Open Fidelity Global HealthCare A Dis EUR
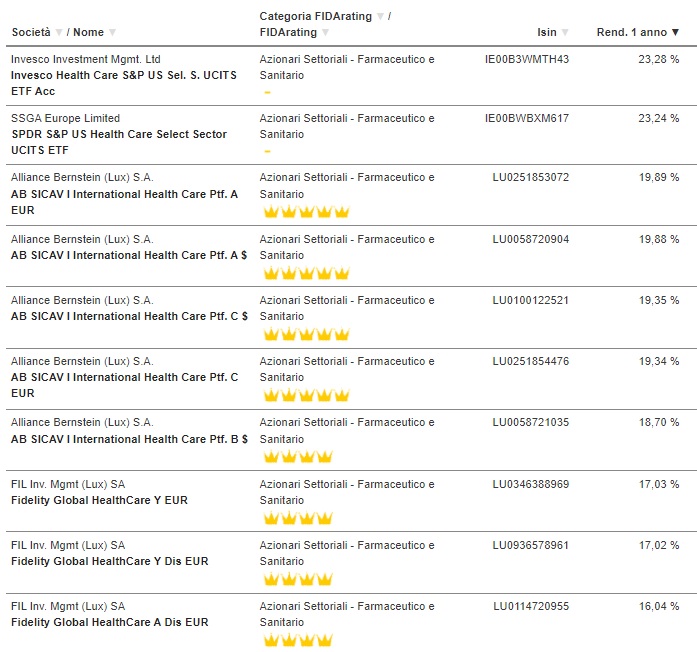The width and height of the screenshot is (697, 652). 109,622
